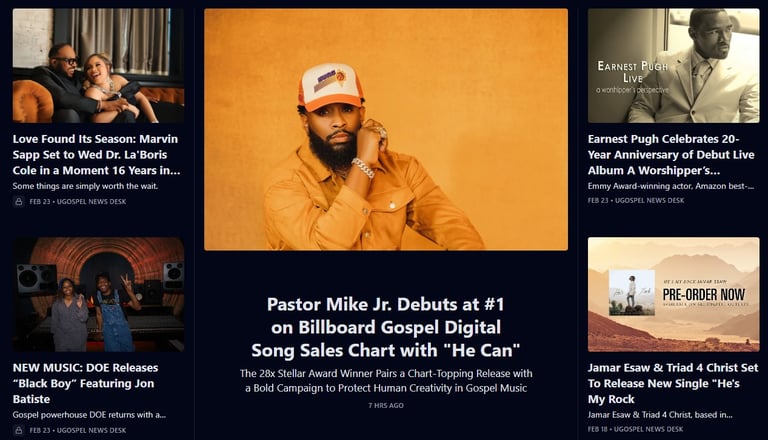Image resolution: width=768 pixels, height=440 pixels.
Task: Click Earnest Pugh article FEB 23 byline
Action: (636, 200)
